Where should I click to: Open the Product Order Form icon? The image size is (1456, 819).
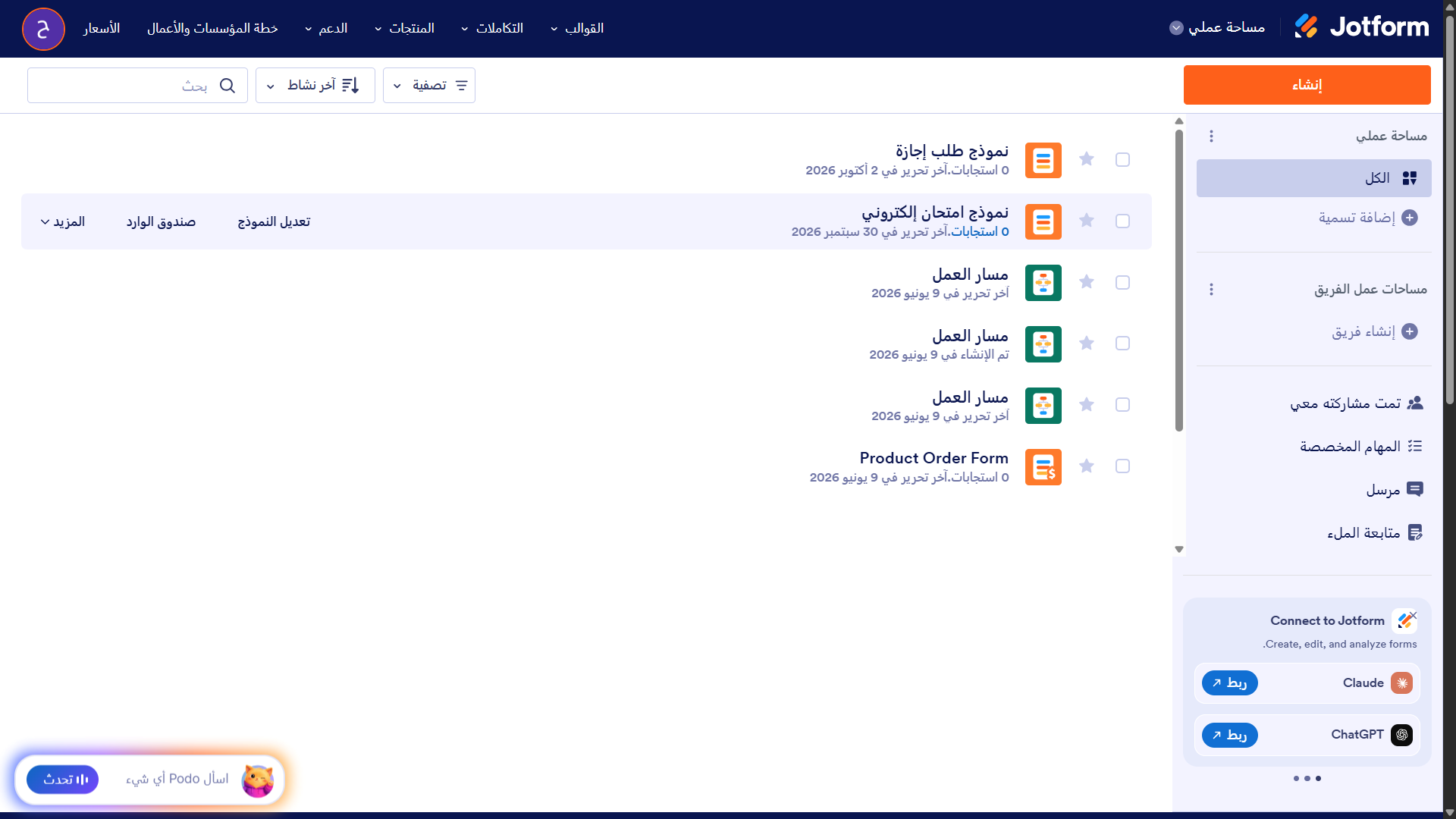tap(1043, 467)
